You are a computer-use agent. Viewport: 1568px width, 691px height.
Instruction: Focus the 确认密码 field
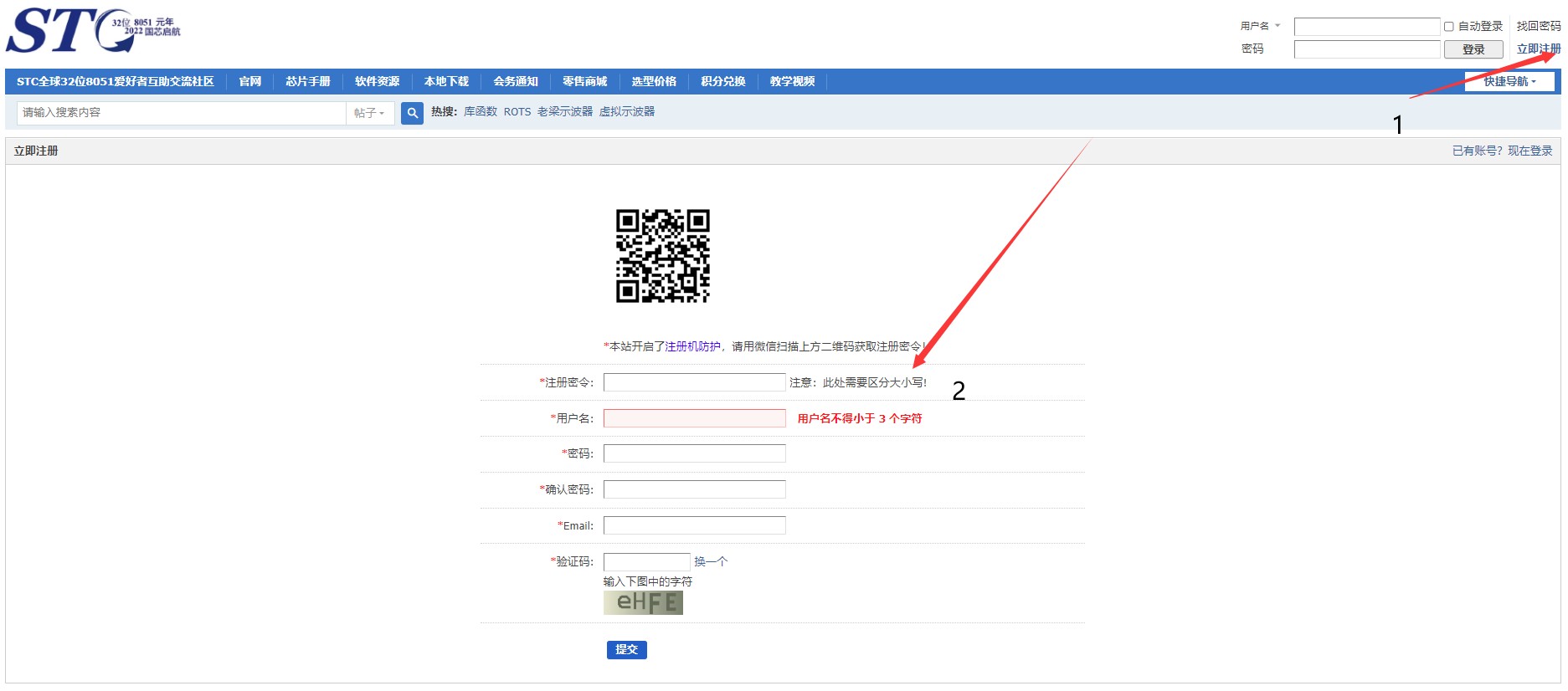point(695,489)
